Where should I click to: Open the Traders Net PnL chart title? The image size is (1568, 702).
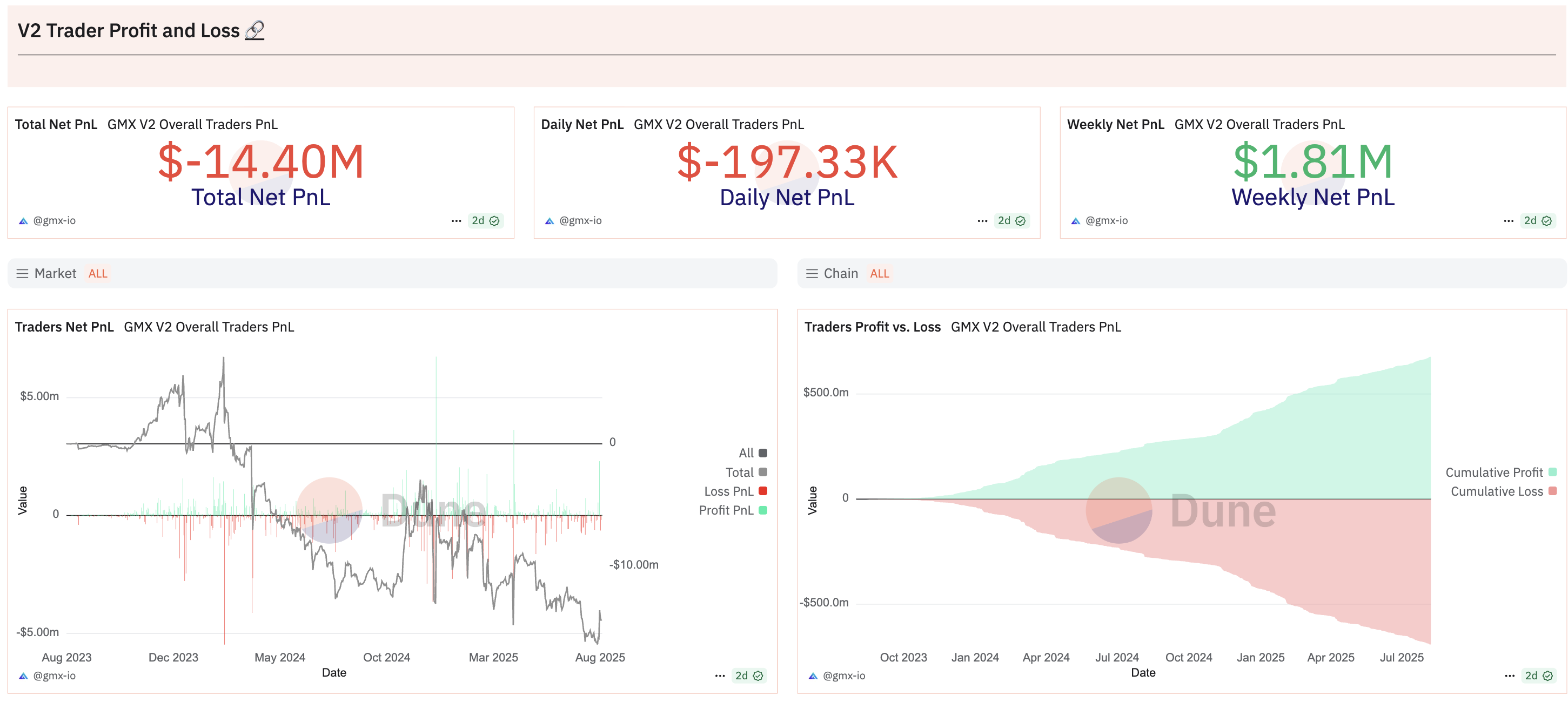coord(64,327)
